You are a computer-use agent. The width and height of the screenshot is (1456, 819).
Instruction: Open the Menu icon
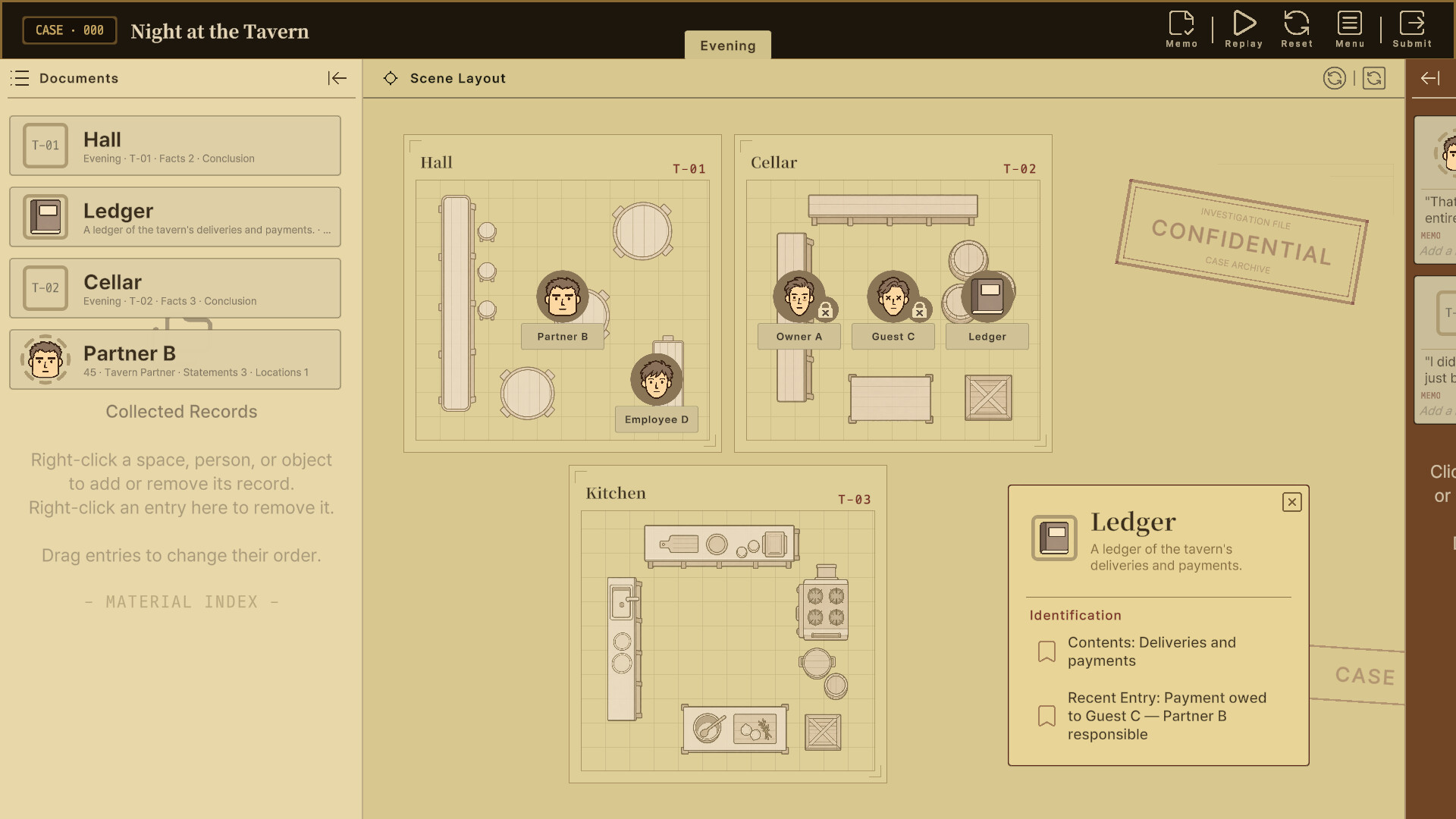tap(1350, 30)
